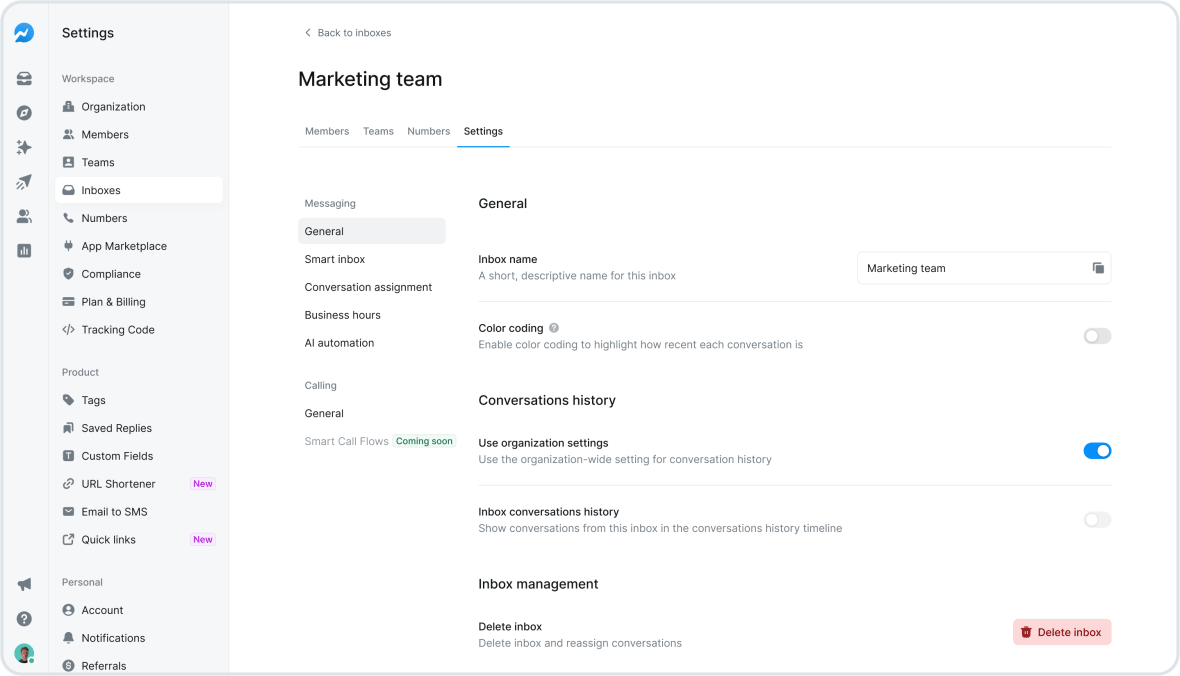Open the help question mark icon
1180x676 pixels.
(24, 618)
